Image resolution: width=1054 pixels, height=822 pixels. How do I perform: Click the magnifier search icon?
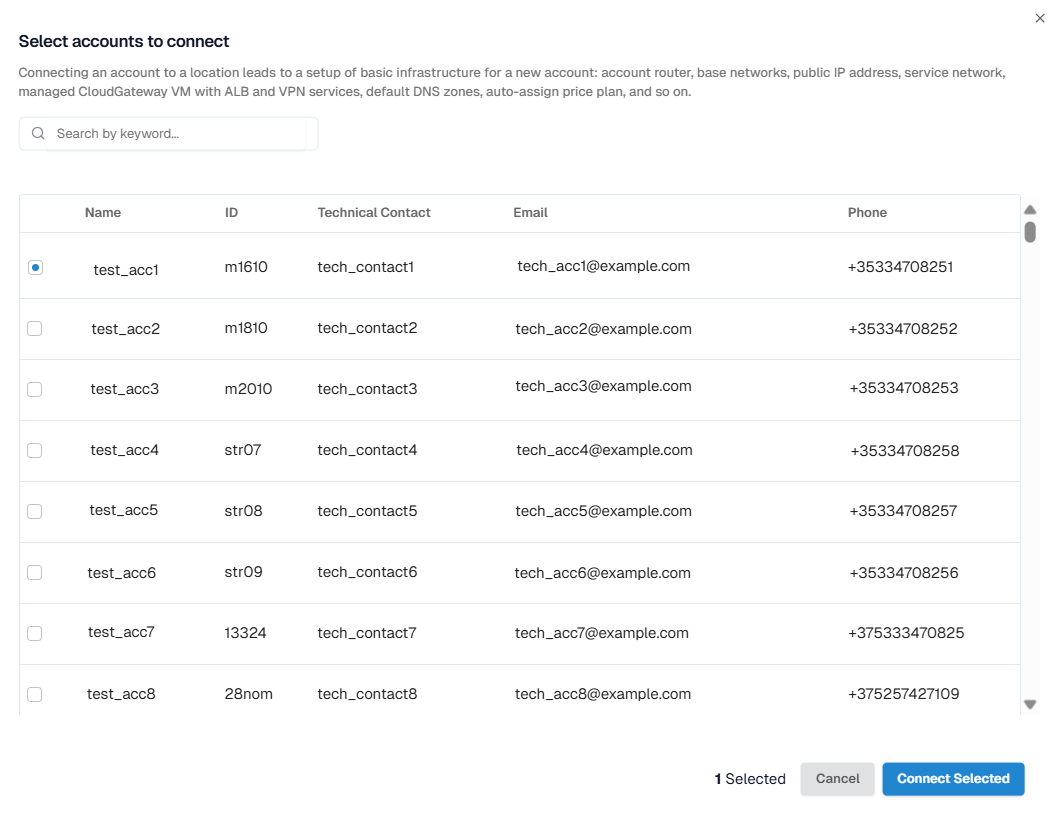coord(38,134)
